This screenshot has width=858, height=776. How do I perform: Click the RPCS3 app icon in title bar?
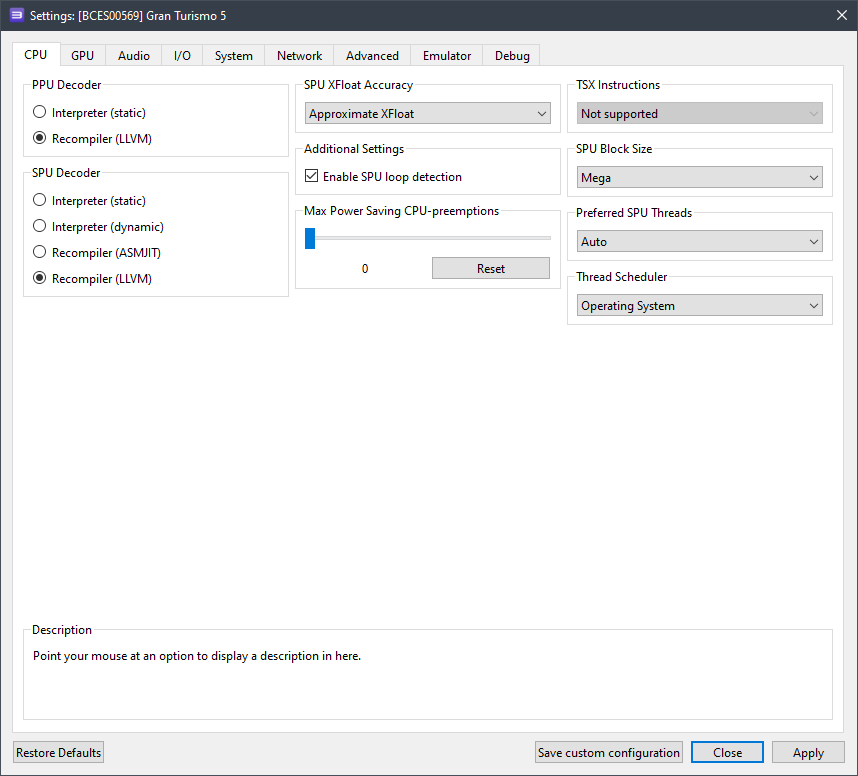(16, 15)
